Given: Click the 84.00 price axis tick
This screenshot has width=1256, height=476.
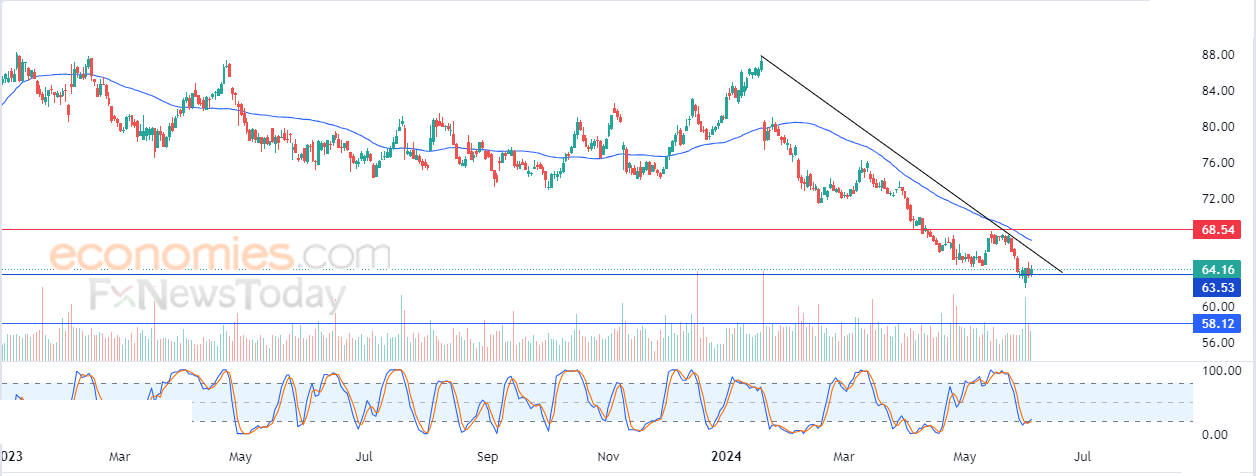Looking at the screenshot, I should tap(1216, 91).
